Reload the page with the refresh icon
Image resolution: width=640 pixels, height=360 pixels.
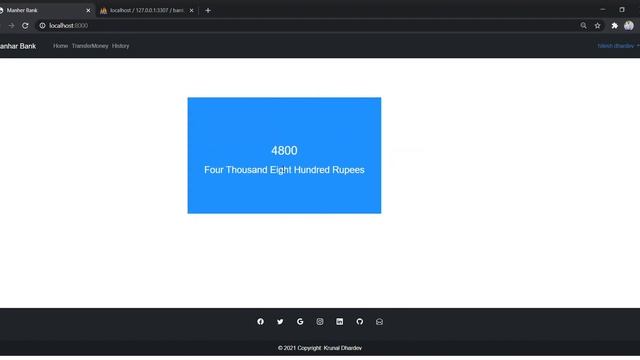click(x=25, y=25)
